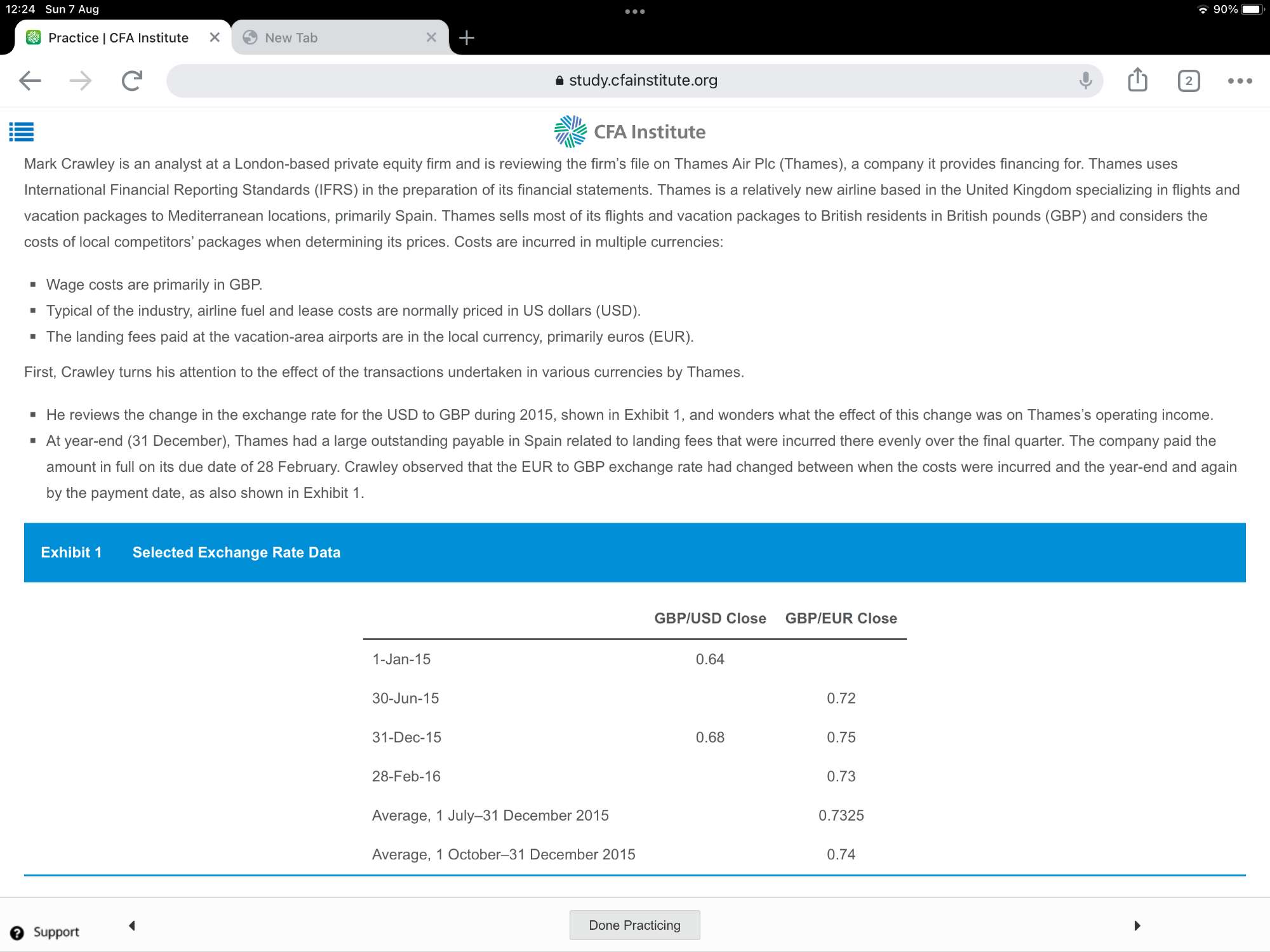
Task: Click the bullet 'Wage costs are primarily in GBP.'
Action: click(154, 285)
